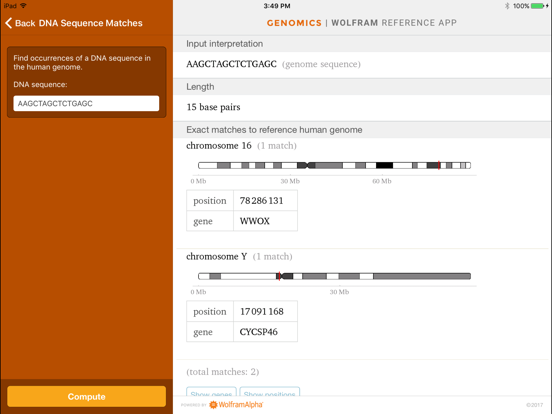Click gene name WWOX
This screenshot has width=552, height=414.
pyautogui.click(x=255, y=221)
